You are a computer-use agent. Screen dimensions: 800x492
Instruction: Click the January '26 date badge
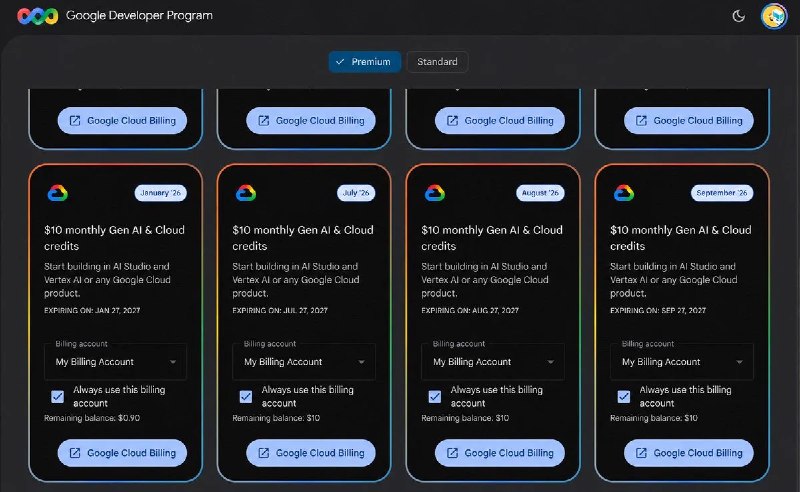click(x=161, y=193)
